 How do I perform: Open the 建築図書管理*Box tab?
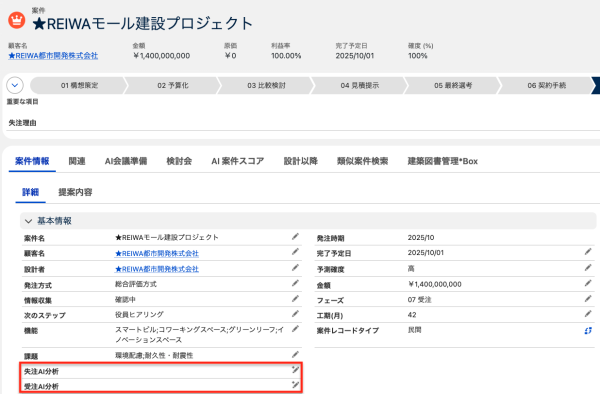click(x=443, y=161)
